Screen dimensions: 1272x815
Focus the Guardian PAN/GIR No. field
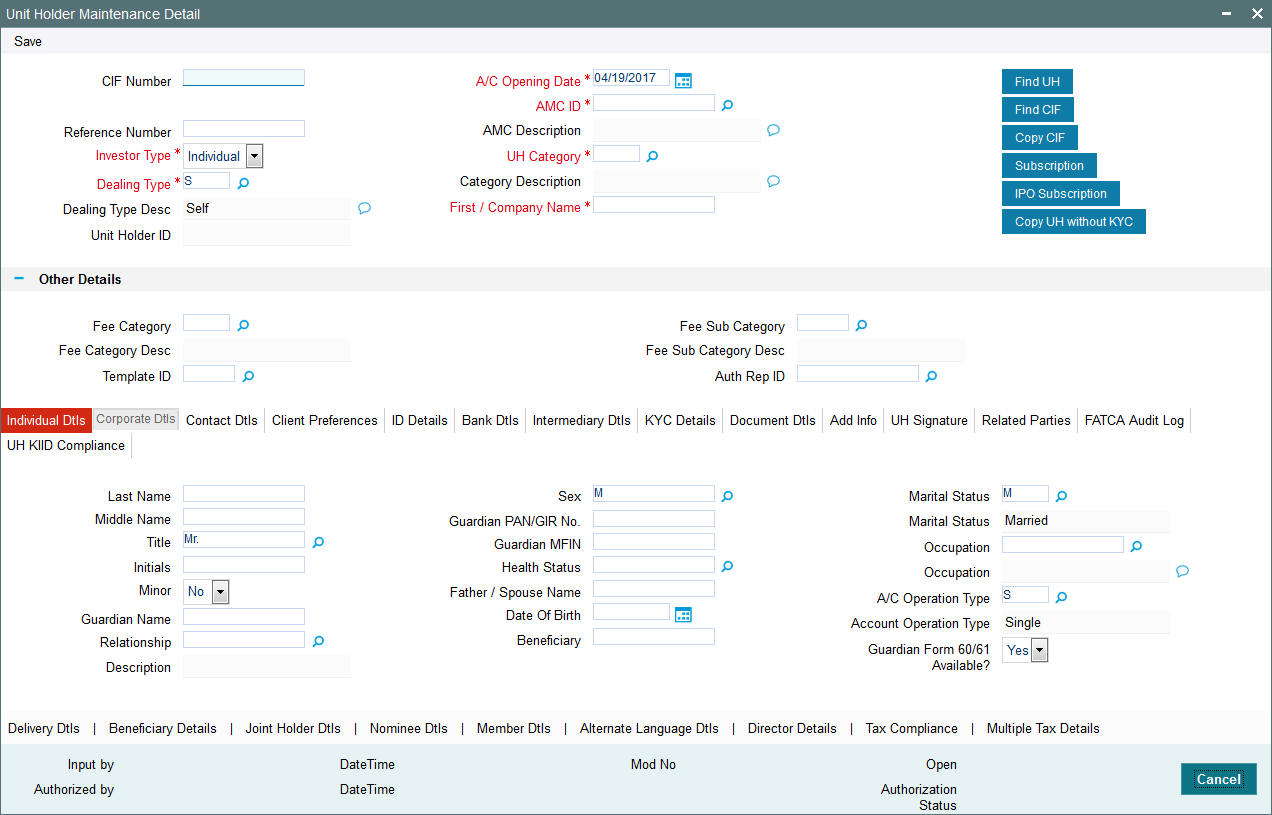654,519
